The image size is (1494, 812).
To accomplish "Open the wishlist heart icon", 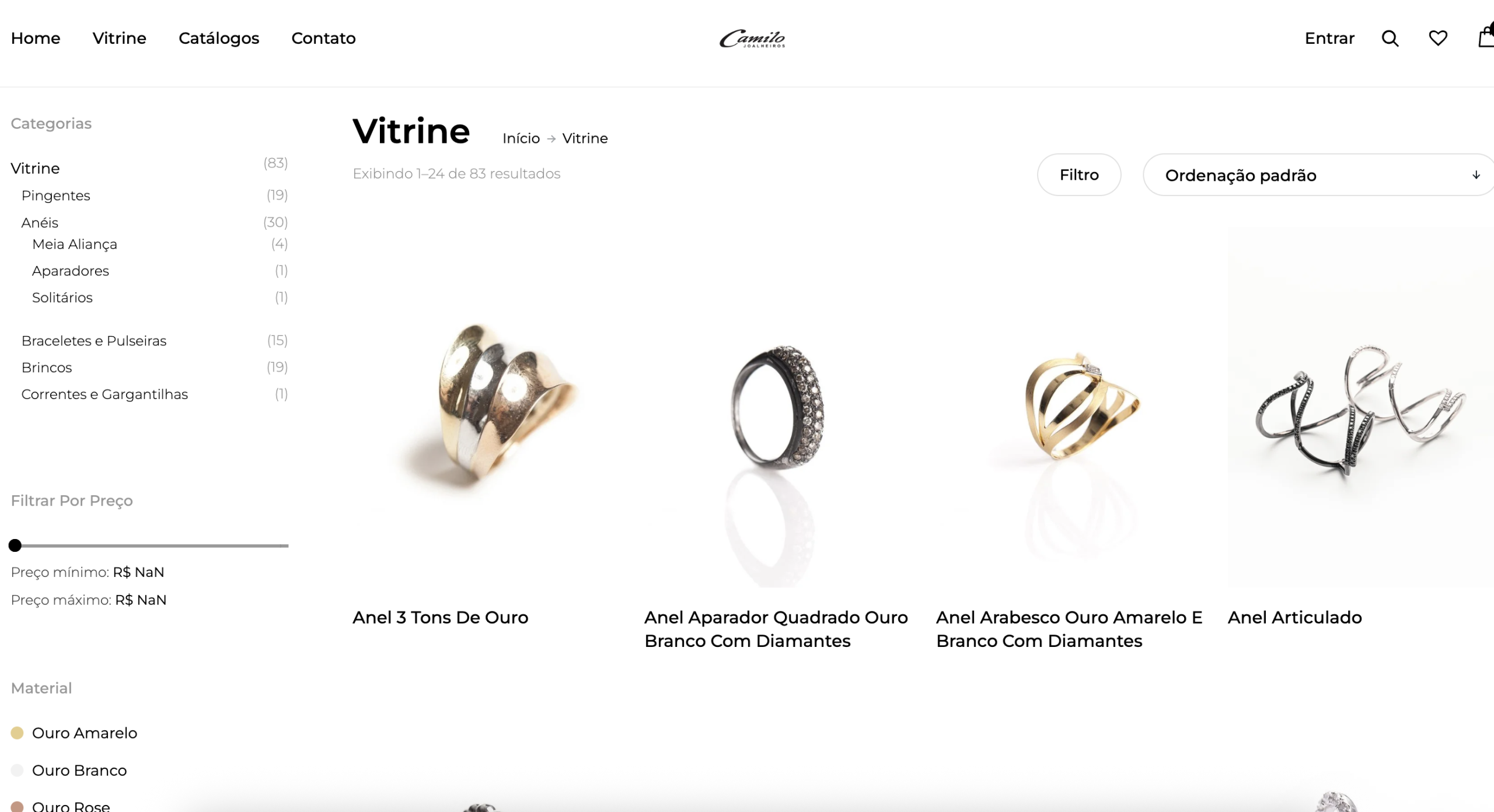I will click(x=1438, y=38).
